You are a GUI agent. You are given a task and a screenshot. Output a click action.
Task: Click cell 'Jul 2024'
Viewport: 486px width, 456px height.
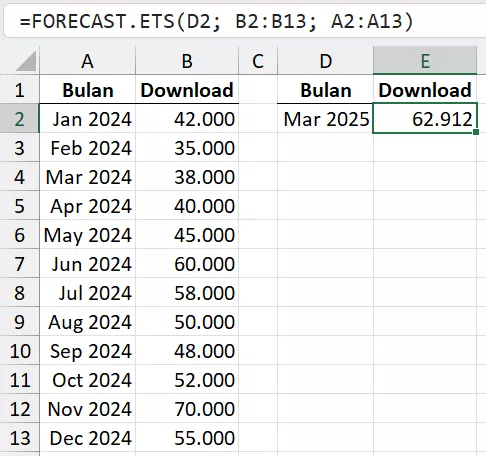[88, 293]
